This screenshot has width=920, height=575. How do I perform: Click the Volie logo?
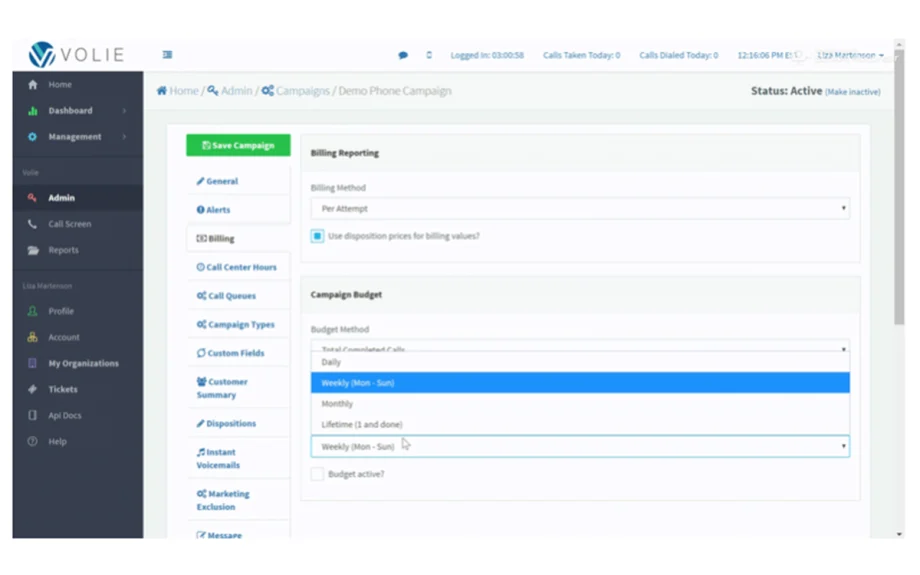(76, 55)
